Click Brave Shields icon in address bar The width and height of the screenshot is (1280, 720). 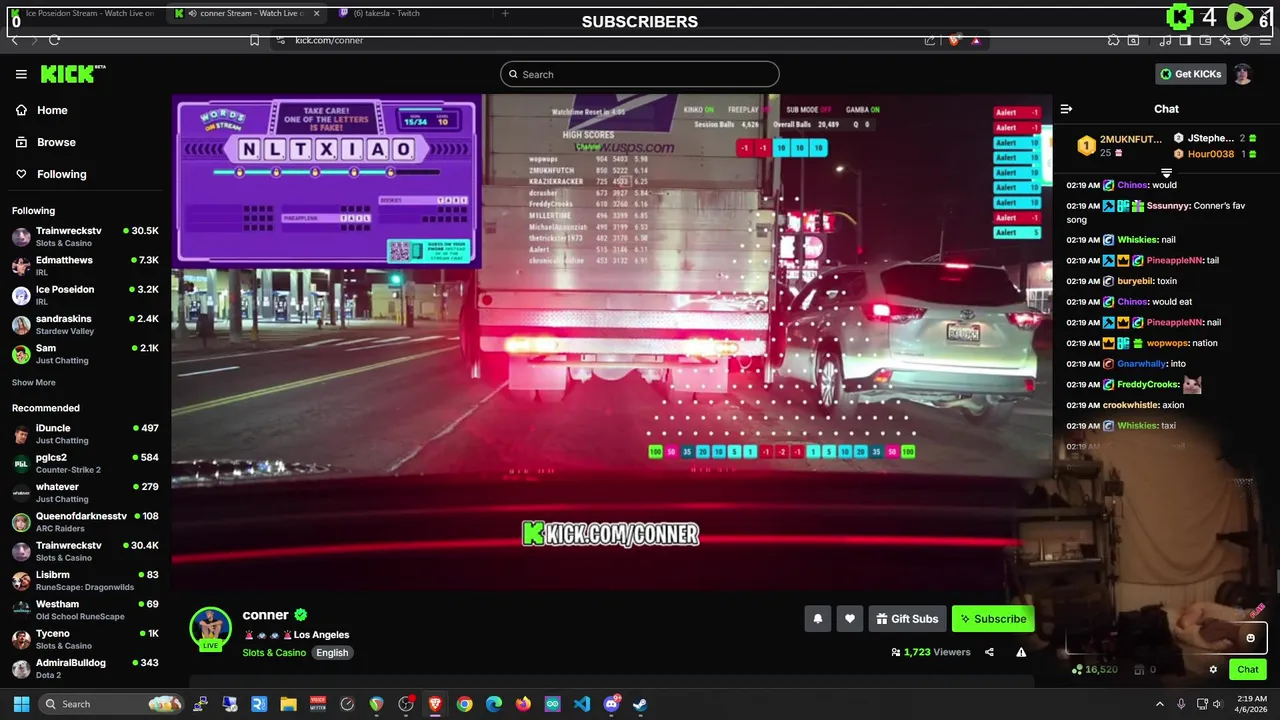pyautogui.click(x=953, y=40)
